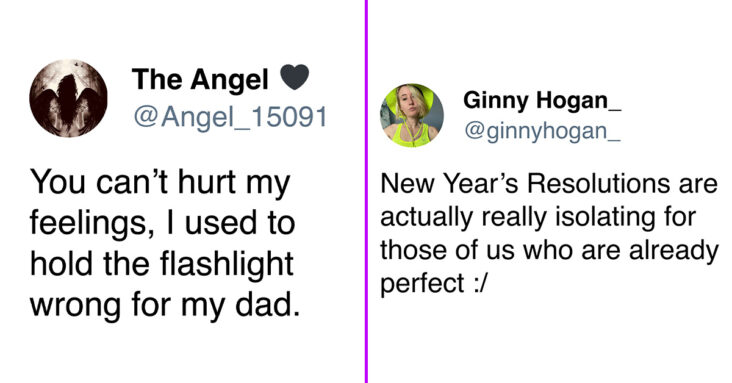The width and height of the screenshot is (732, 383).
Task: Open The Angel's dark winged profile picture
Action: [68, 98]
